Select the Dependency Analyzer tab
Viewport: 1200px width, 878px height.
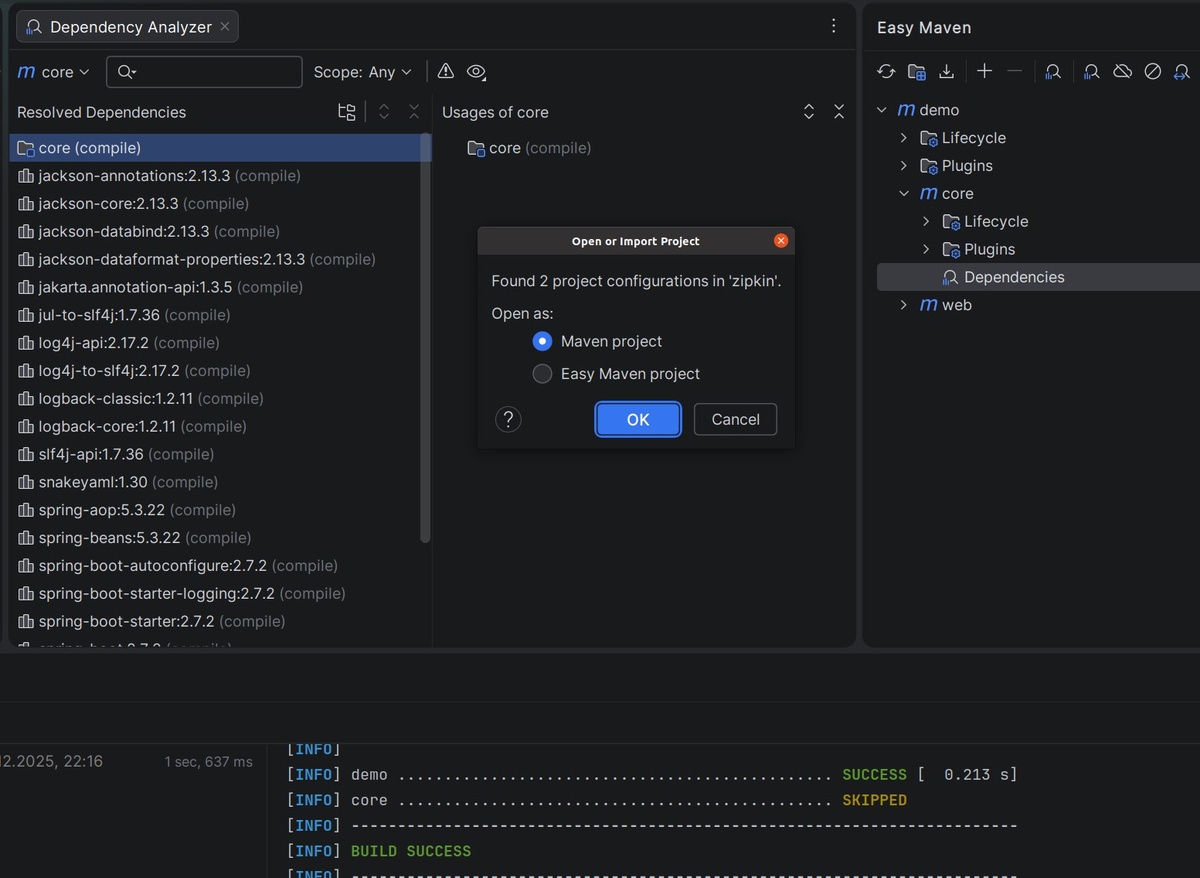(x=127, y=27)
